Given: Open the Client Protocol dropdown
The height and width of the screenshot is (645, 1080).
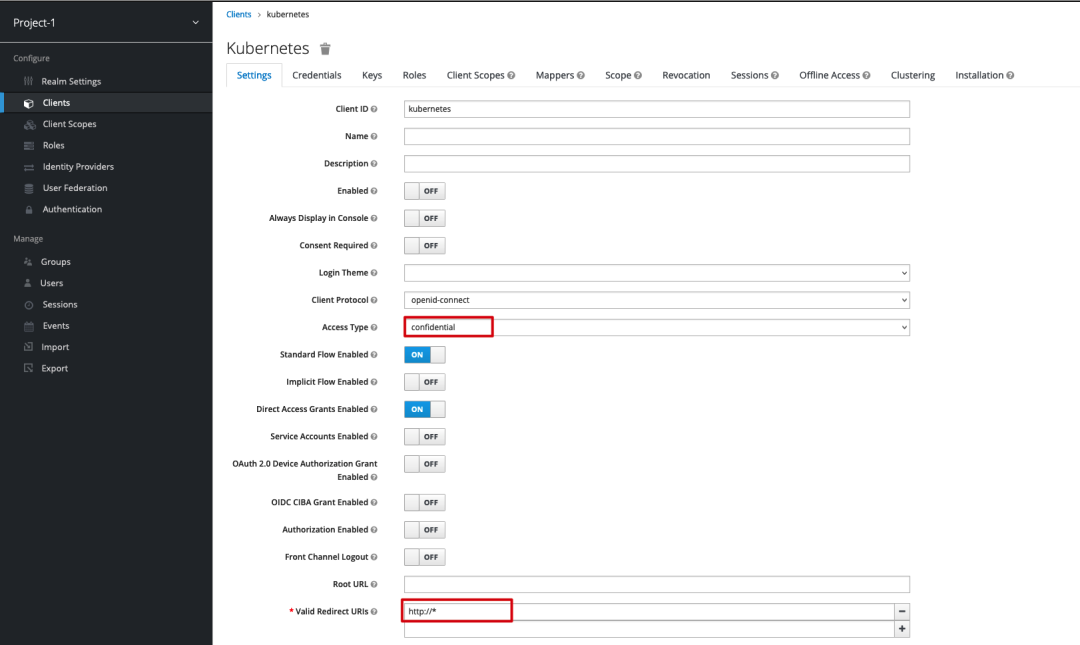Looking at the screenshot, I should click(x=656, y=300).
